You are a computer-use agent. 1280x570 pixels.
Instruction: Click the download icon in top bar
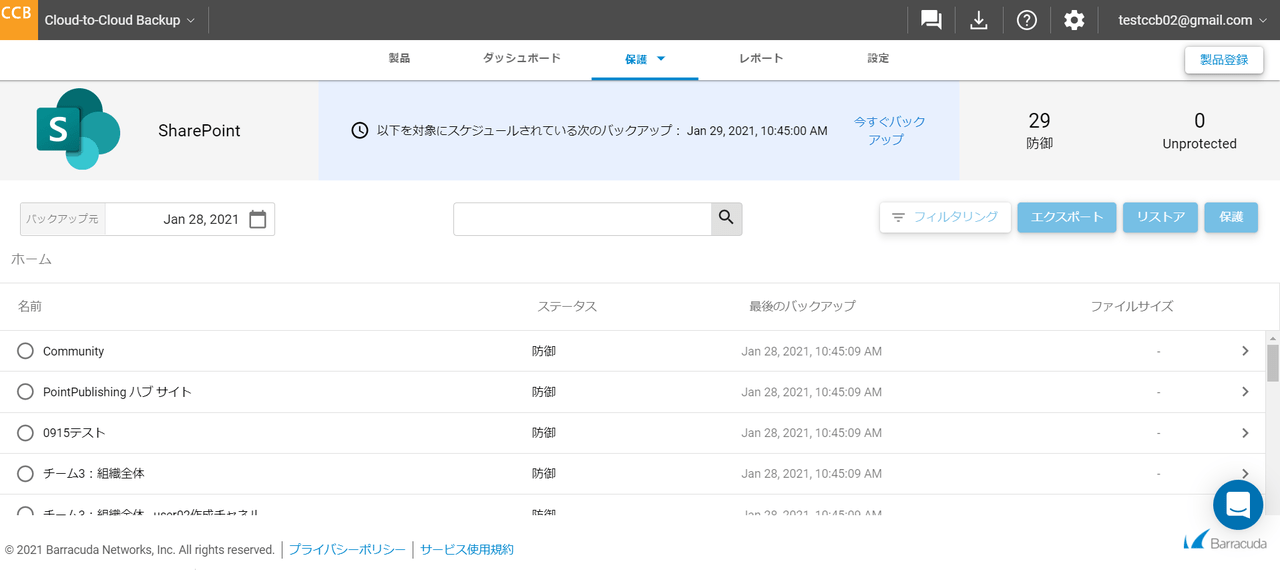coord(978,20)
